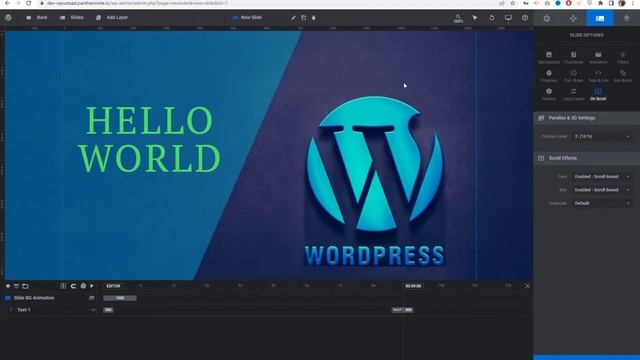Delete the slide with trash icon
The image size is (640, 360).
click(x=313, y=18)
